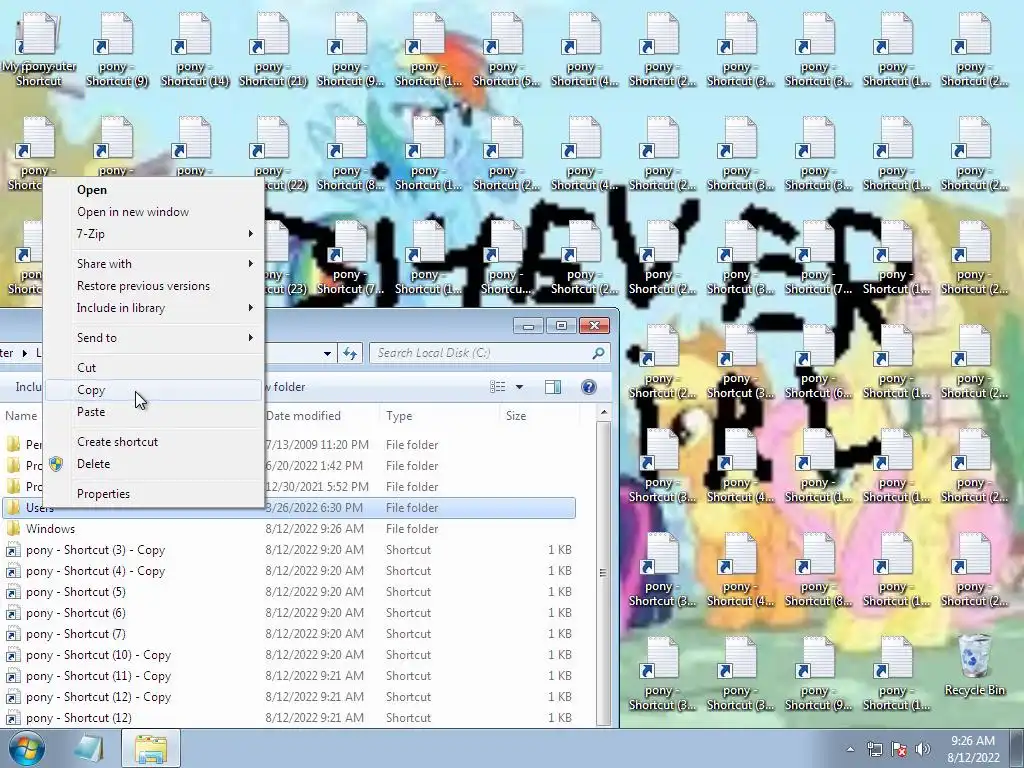The width and height of the screenshot is (1024, 768).
Task: Click the network tray icon
Action: pyautogui.click(x=874, y=749)
